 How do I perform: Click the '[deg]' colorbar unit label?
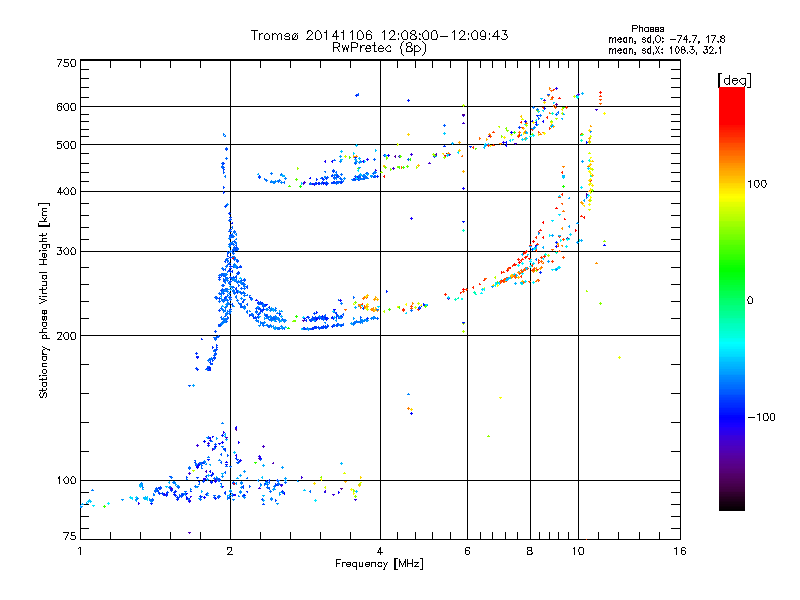[x=734, y=81]
